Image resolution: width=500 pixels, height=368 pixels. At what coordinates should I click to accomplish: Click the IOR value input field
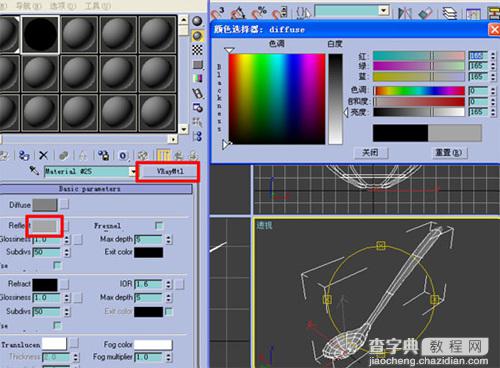pos(148,284)
